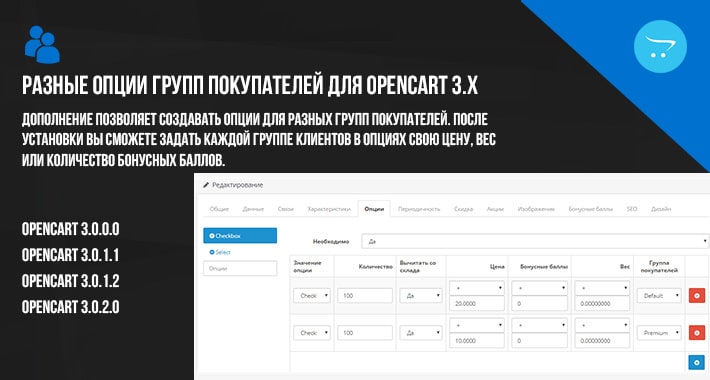
Task: Open subtract stock dropdown in Default row
Action: click(421, 296)
